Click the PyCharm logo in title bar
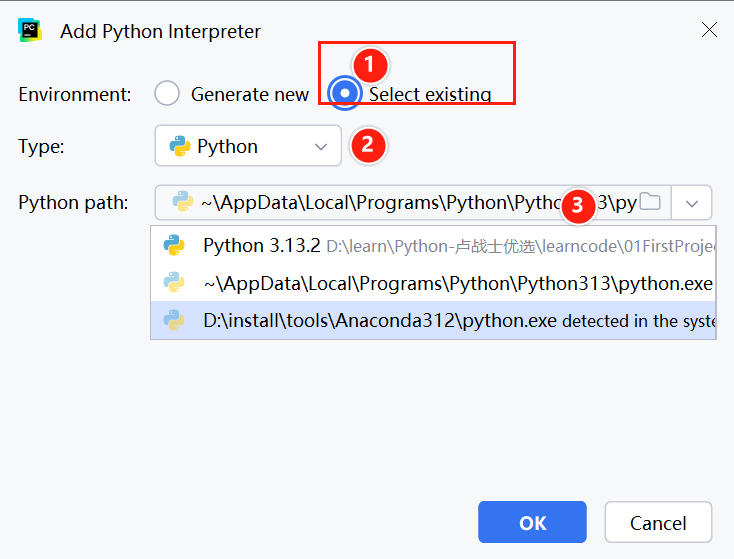Viewport: 734px width, 559px height. point(29,30)
